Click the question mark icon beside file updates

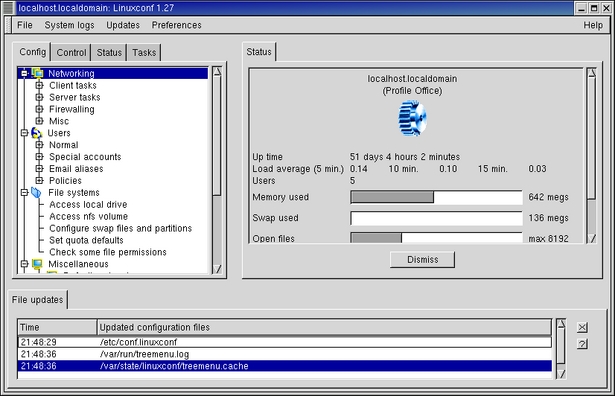click(582, 344)
